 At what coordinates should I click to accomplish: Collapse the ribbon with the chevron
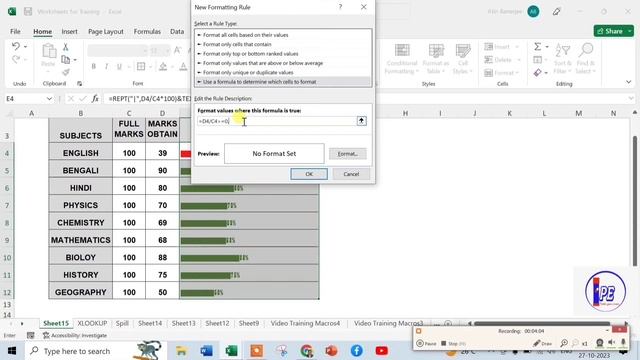629,82
